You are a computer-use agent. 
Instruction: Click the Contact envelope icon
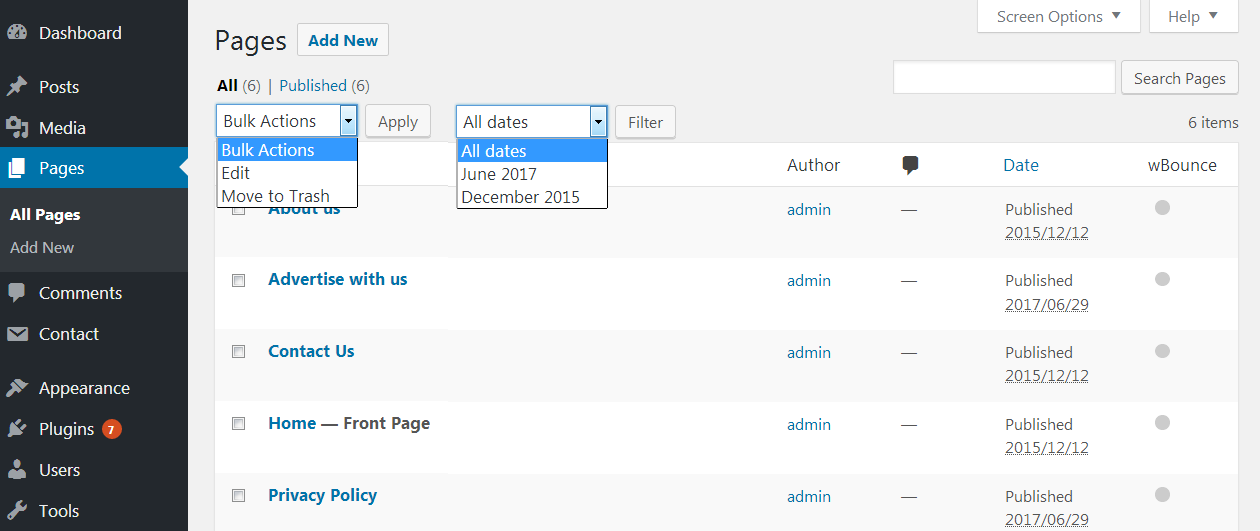tap(17, 334)
